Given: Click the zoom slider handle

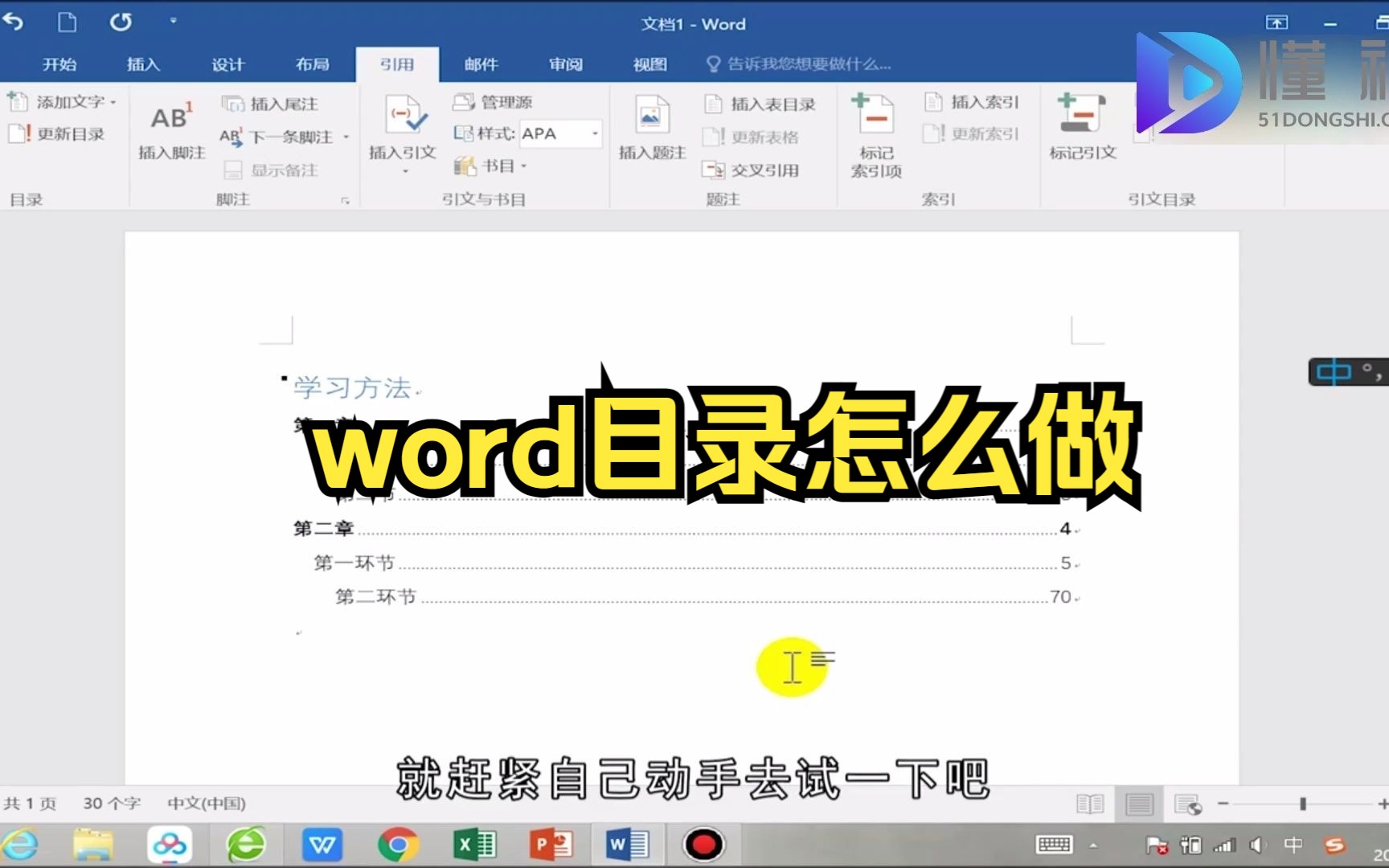Looking at the screenshot, I should click(1303, 803).
